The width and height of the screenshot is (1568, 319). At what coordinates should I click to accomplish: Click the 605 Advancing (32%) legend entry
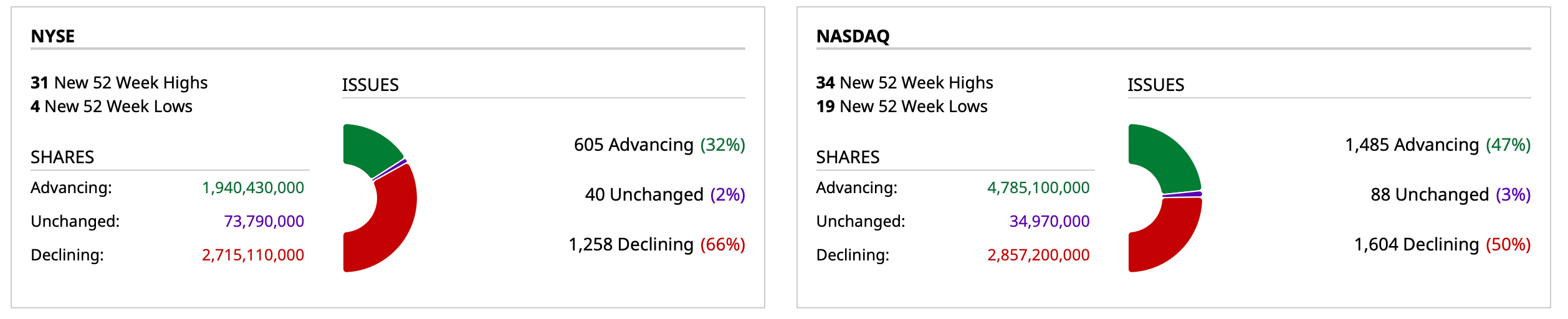pyautogui.click(x=659, y=145)
